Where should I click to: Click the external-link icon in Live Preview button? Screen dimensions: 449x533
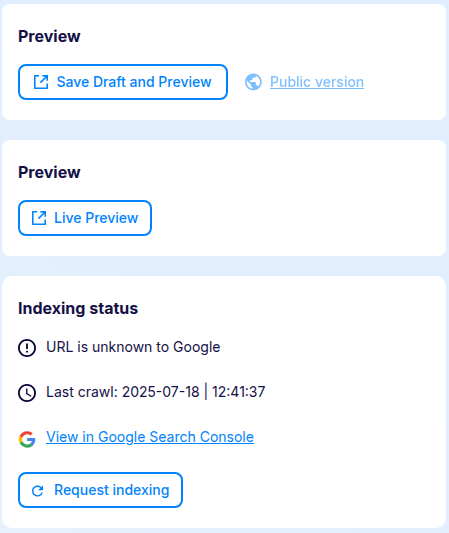[39, 218]
